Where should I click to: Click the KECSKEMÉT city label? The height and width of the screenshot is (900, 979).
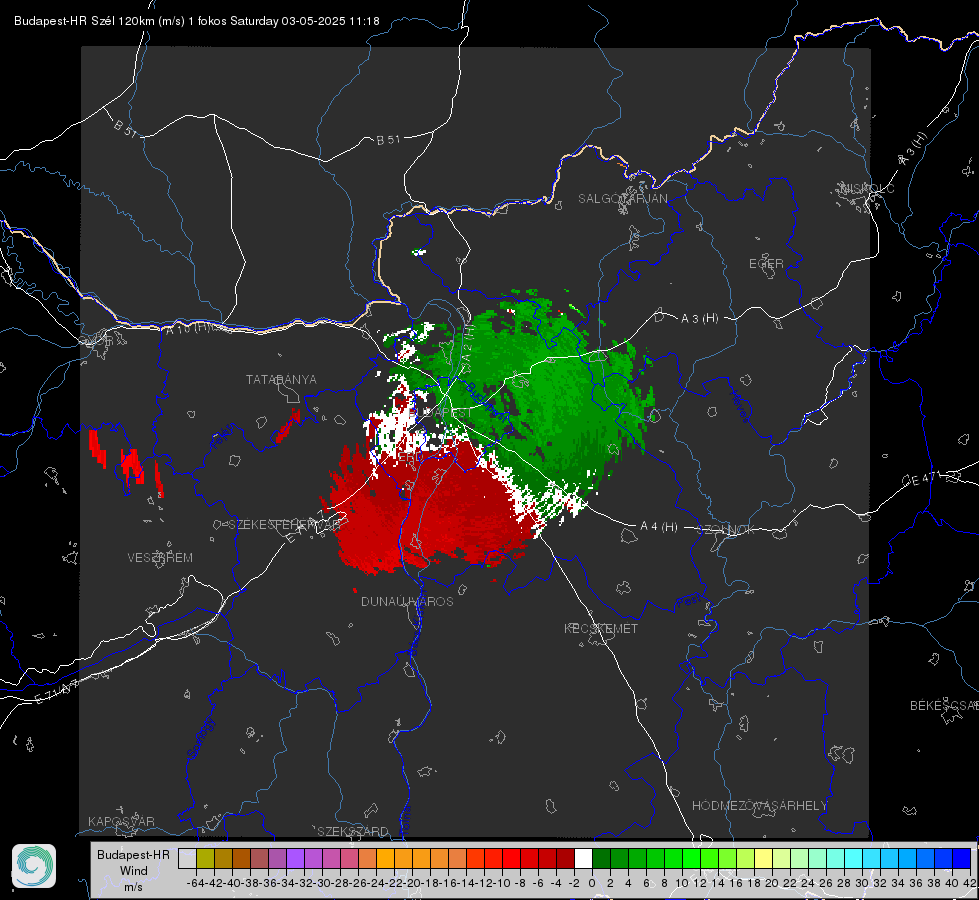point(601,628)
